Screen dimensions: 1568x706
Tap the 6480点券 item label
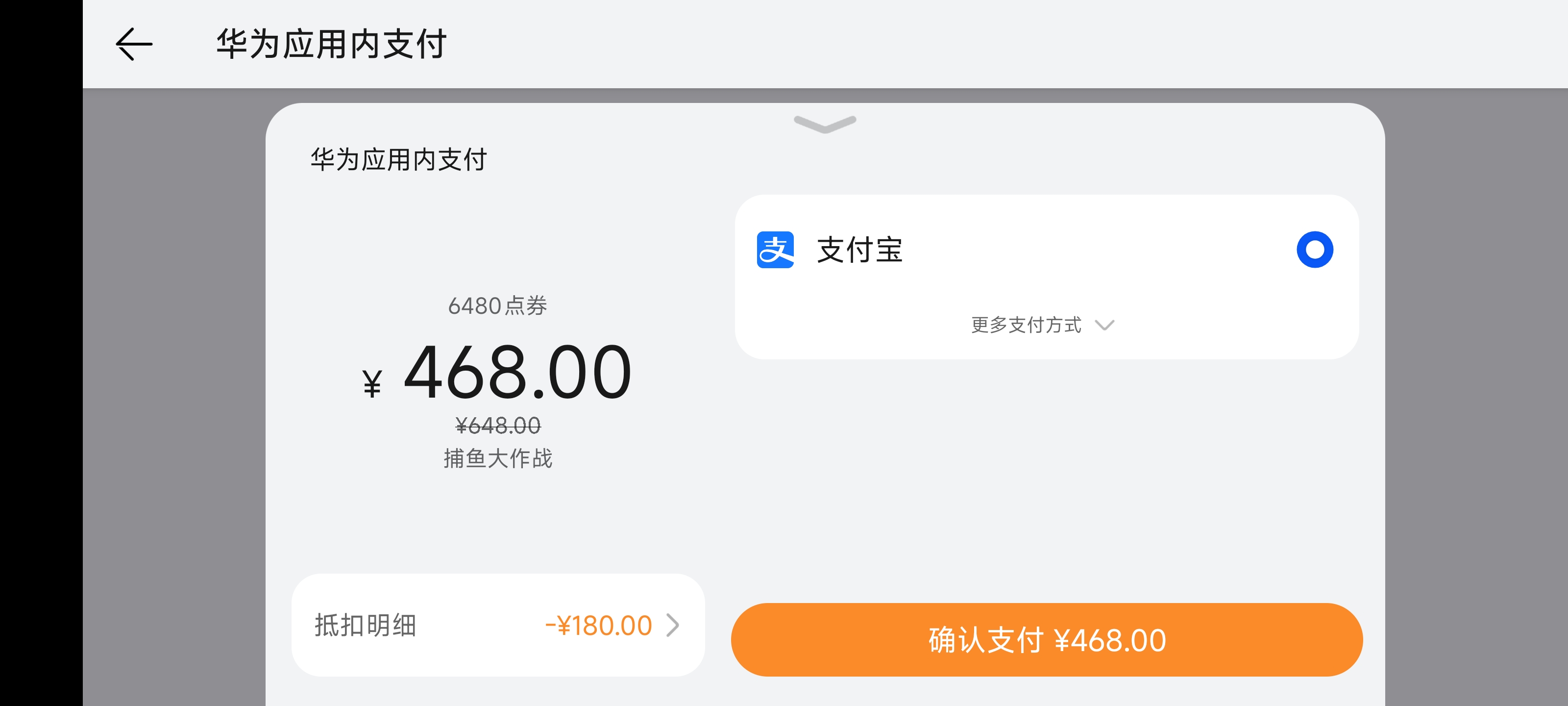[497, 306]
